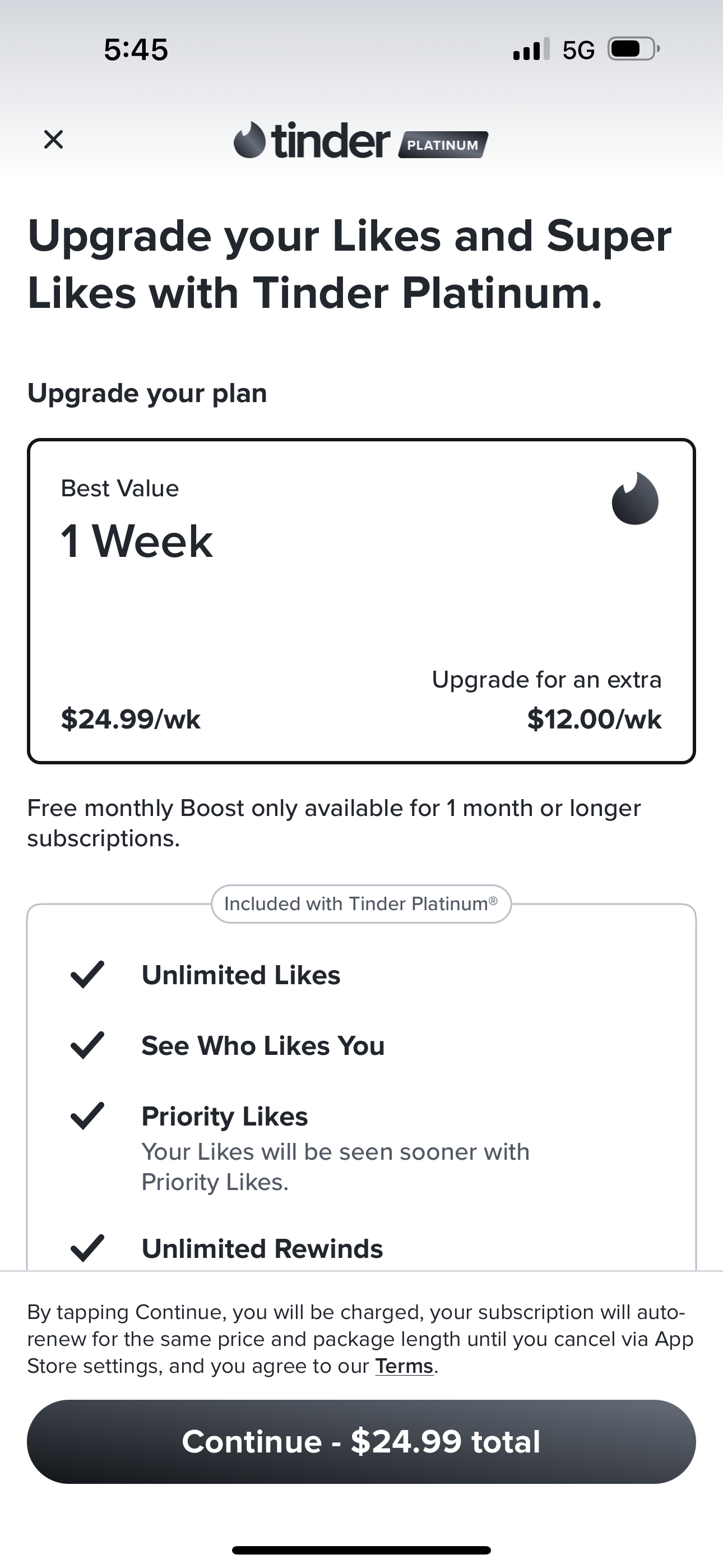Tap the Included with Tinder Platinum label
The height and width of the screenshot is (1568, 723).
tap(361, 904)
